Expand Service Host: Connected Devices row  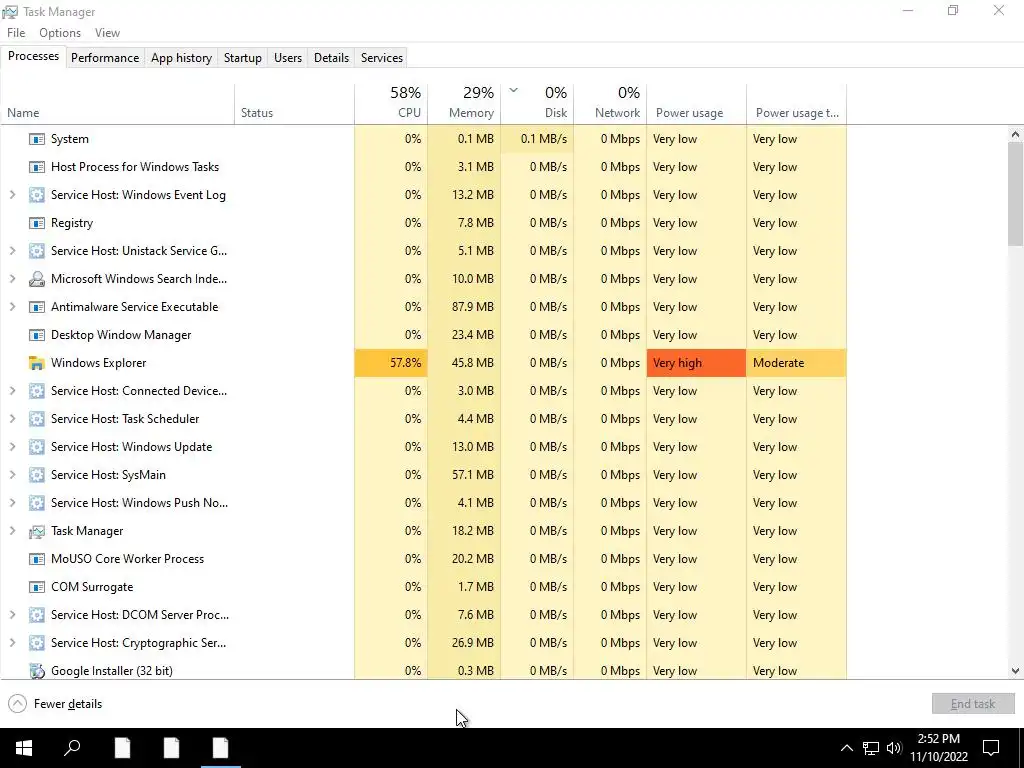12,391
